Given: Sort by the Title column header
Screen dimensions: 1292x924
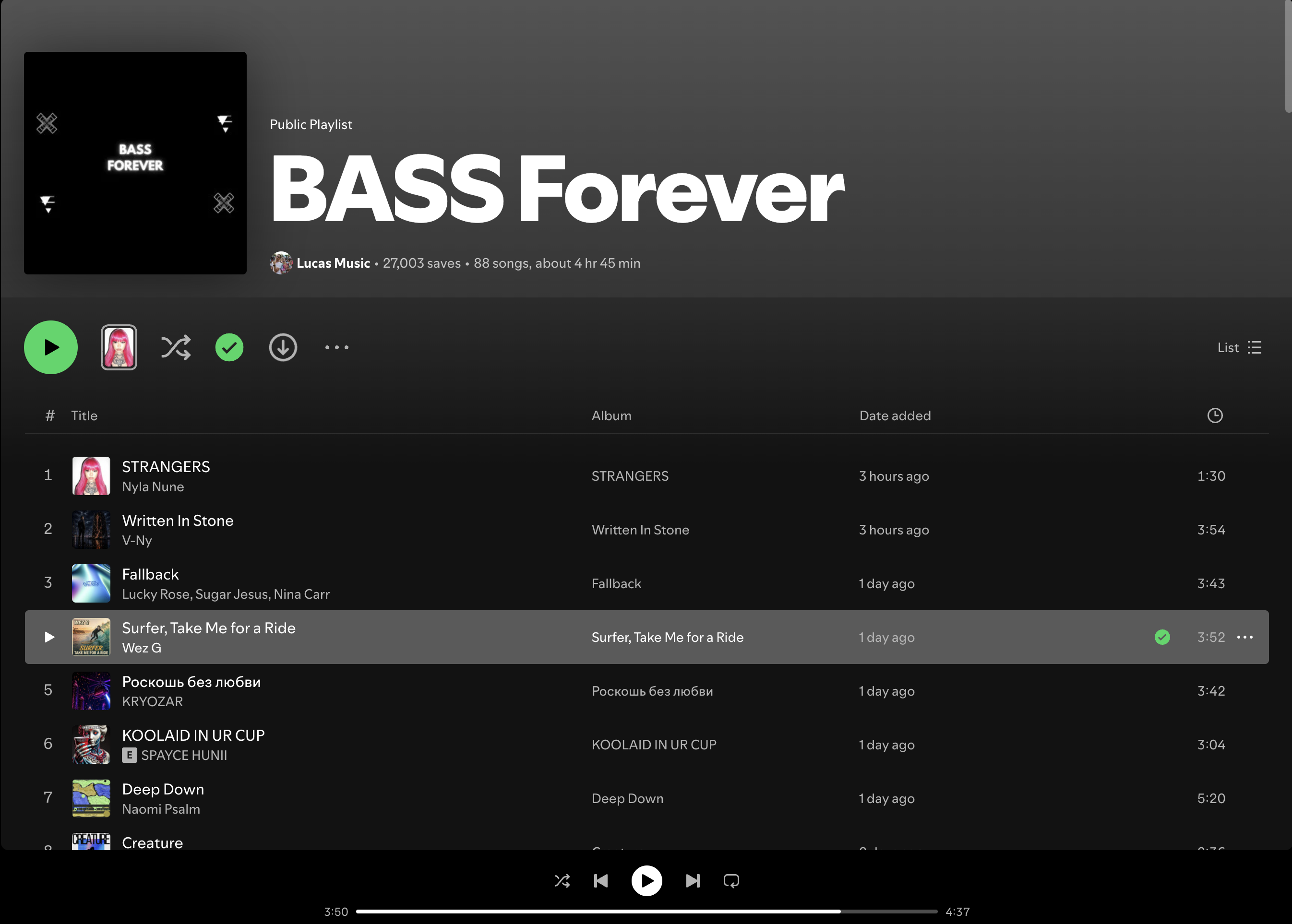Looking at the screenshot, I should 84,415.
